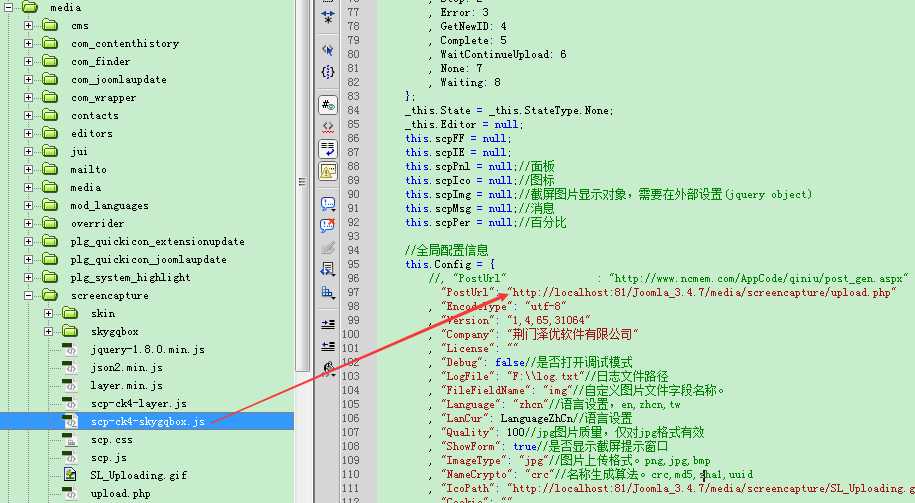Click the Select Parent Tag icon

pos(328,50)
